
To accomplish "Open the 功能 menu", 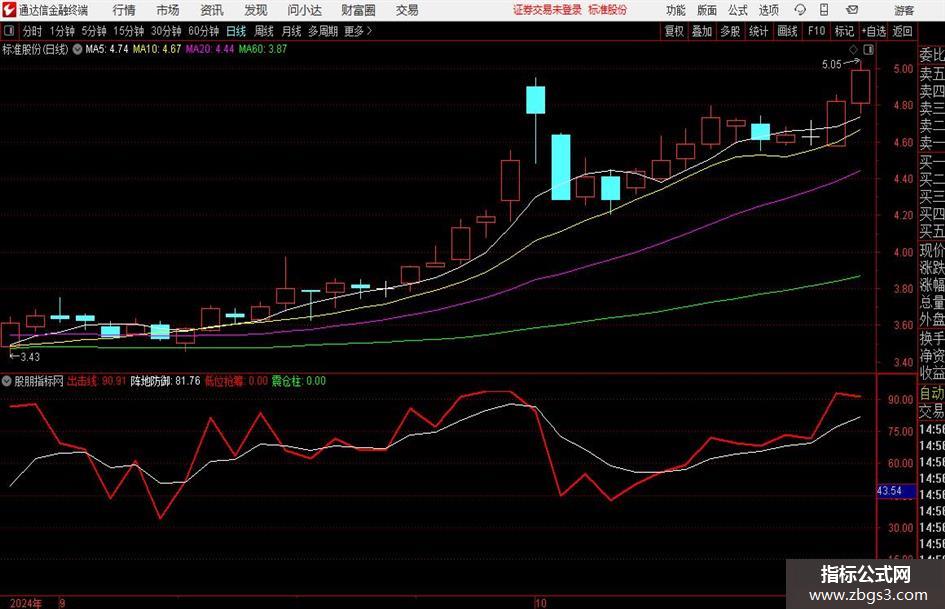I will coord(676,10).
